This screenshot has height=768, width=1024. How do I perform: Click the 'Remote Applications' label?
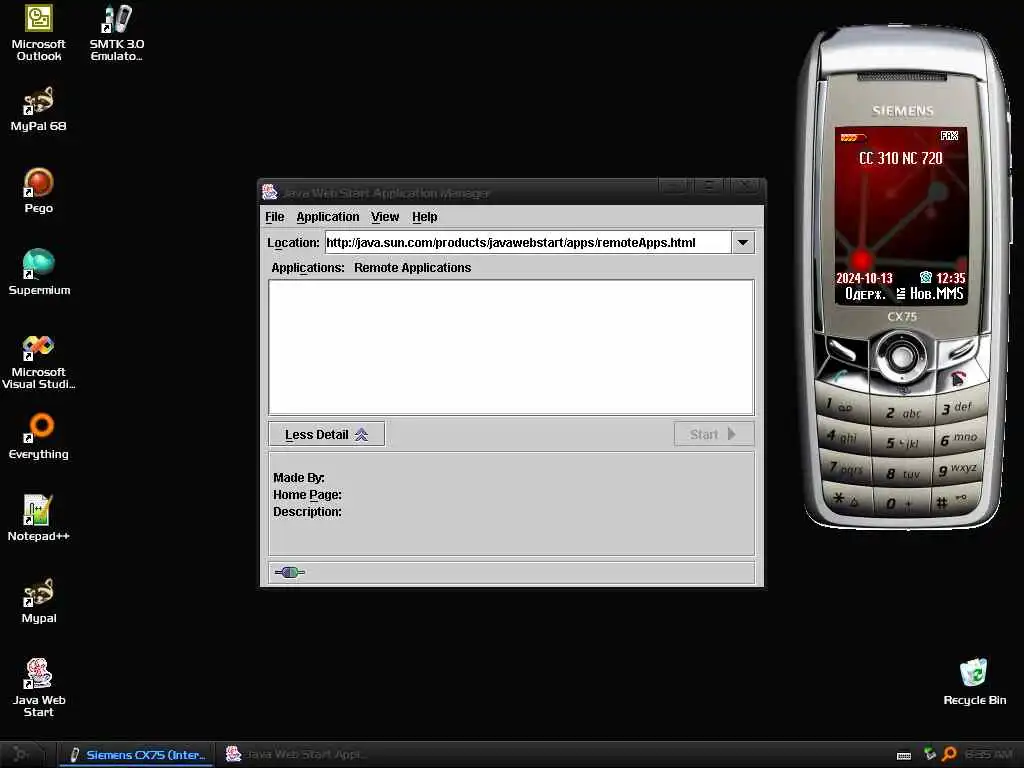coord(412,268)
